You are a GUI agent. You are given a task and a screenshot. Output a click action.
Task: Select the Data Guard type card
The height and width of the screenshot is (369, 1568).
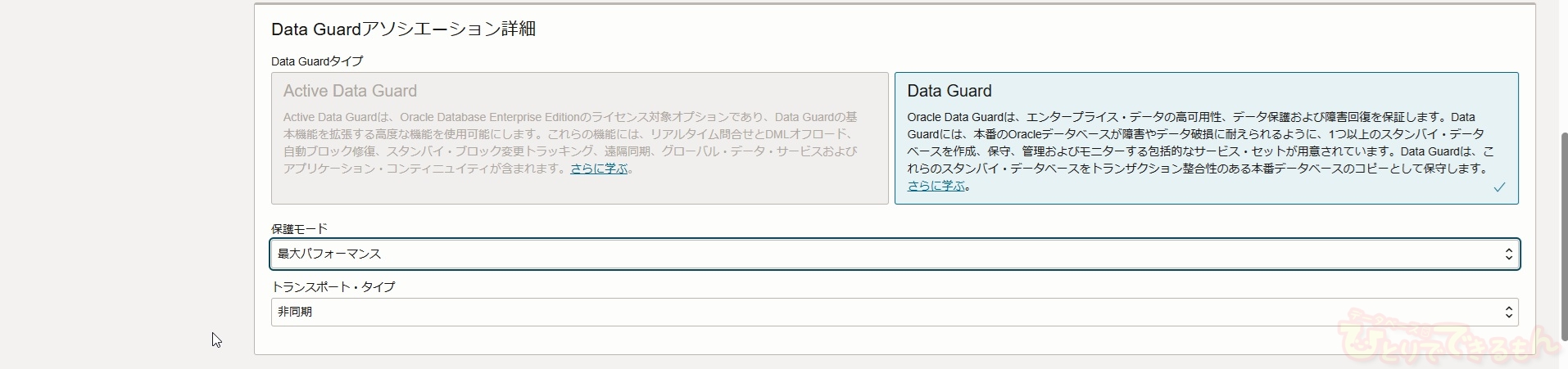[x=1206, y=138]
